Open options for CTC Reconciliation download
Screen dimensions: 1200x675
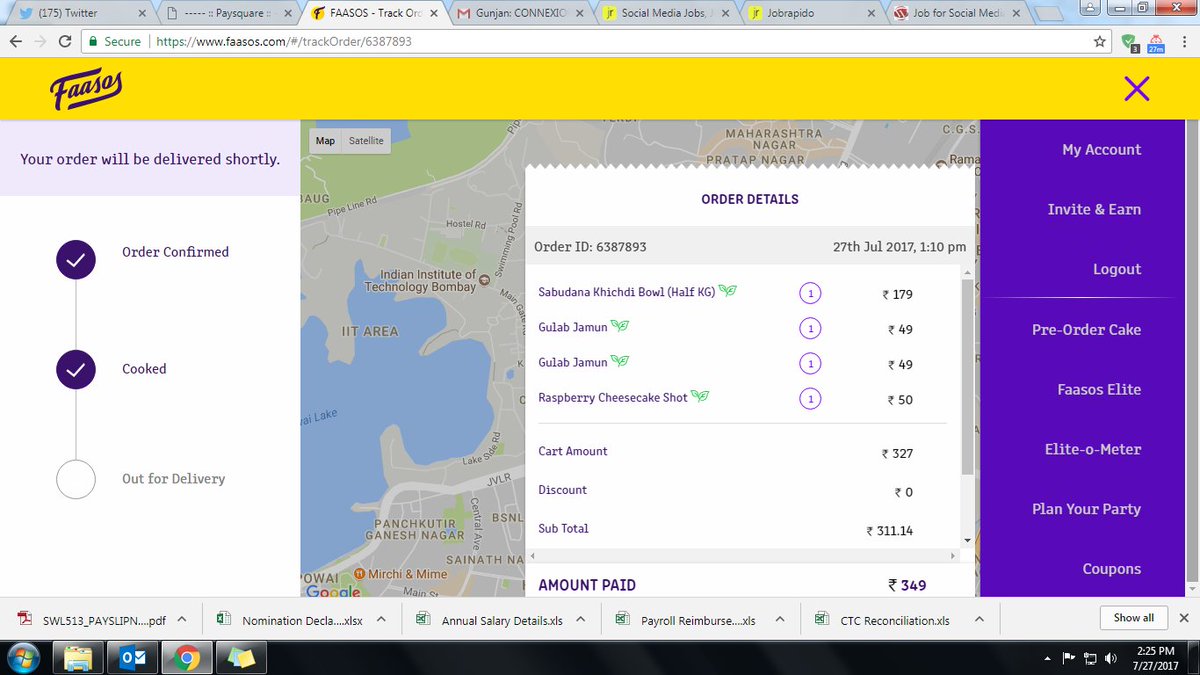[980, 620]
